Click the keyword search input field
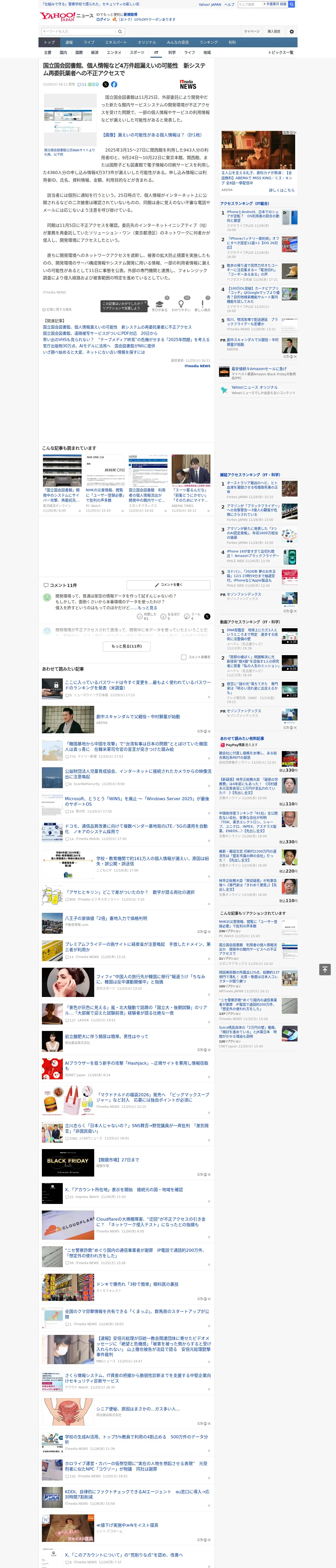336x1568 pixels. pos(79,31)
